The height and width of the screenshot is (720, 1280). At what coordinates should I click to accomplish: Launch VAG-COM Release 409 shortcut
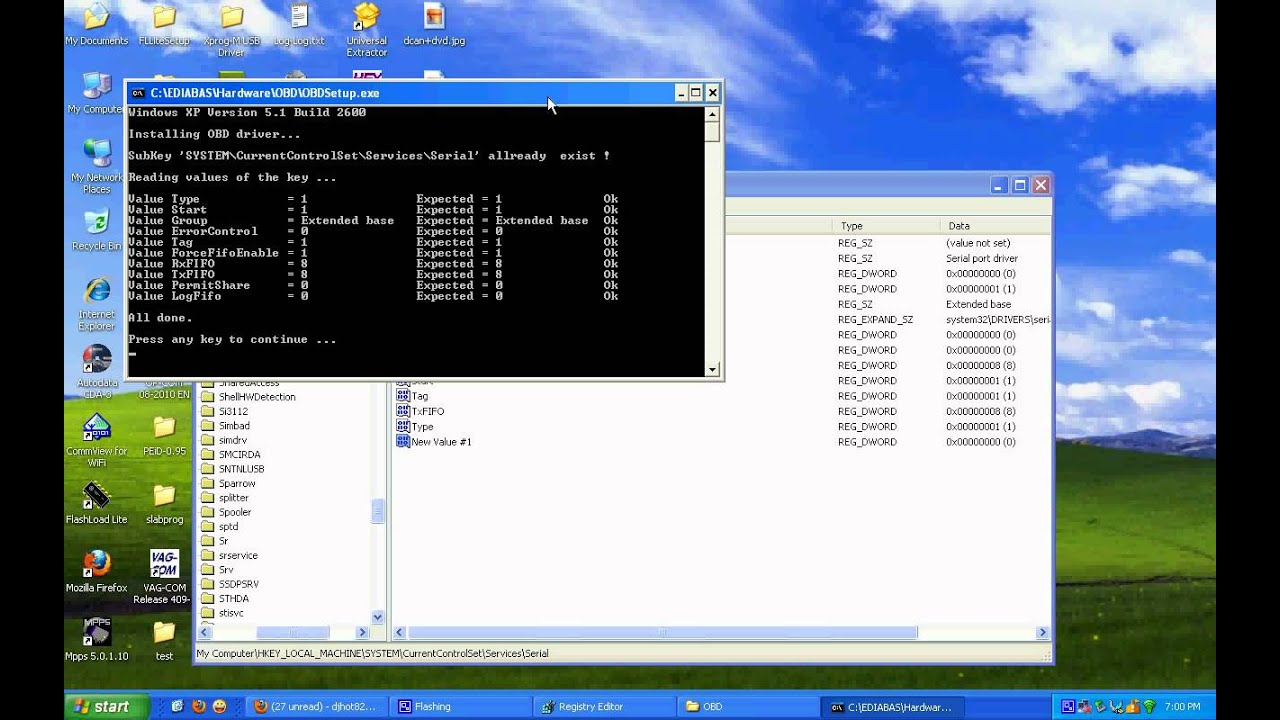point(163,577)
